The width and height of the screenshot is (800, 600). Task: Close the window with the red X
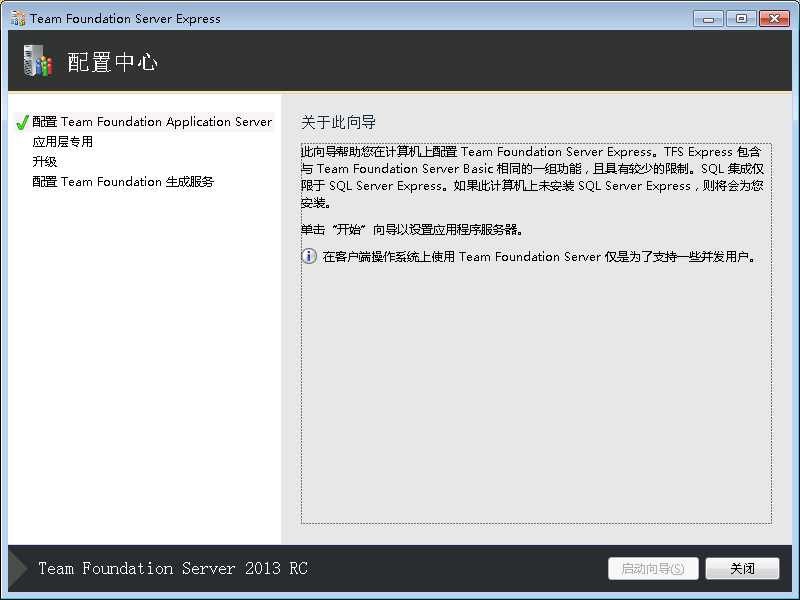click(774, 19)
